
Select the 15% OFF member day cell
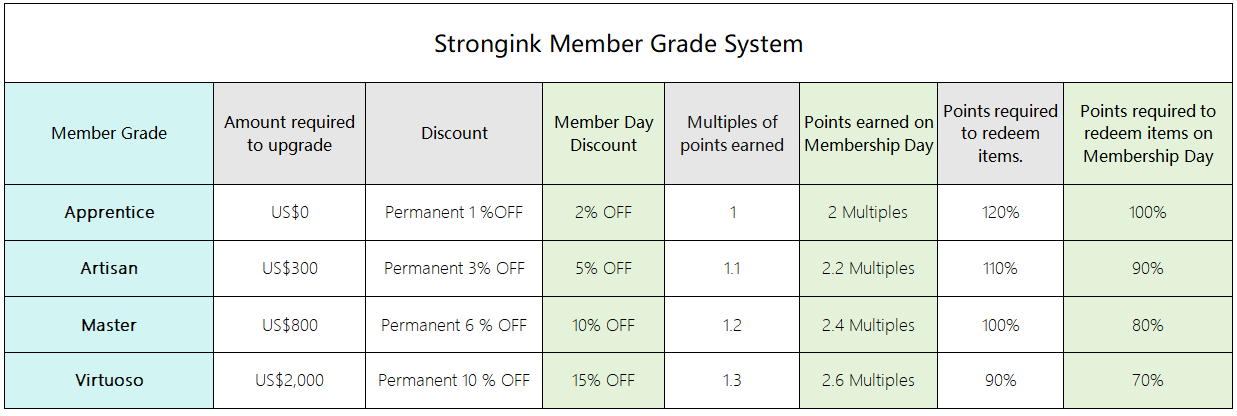(604, 380)
